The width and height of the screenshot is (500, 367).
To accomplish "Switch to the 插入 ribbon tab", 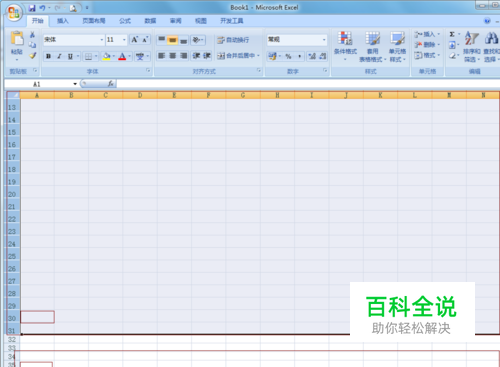I will coord(63,21).
